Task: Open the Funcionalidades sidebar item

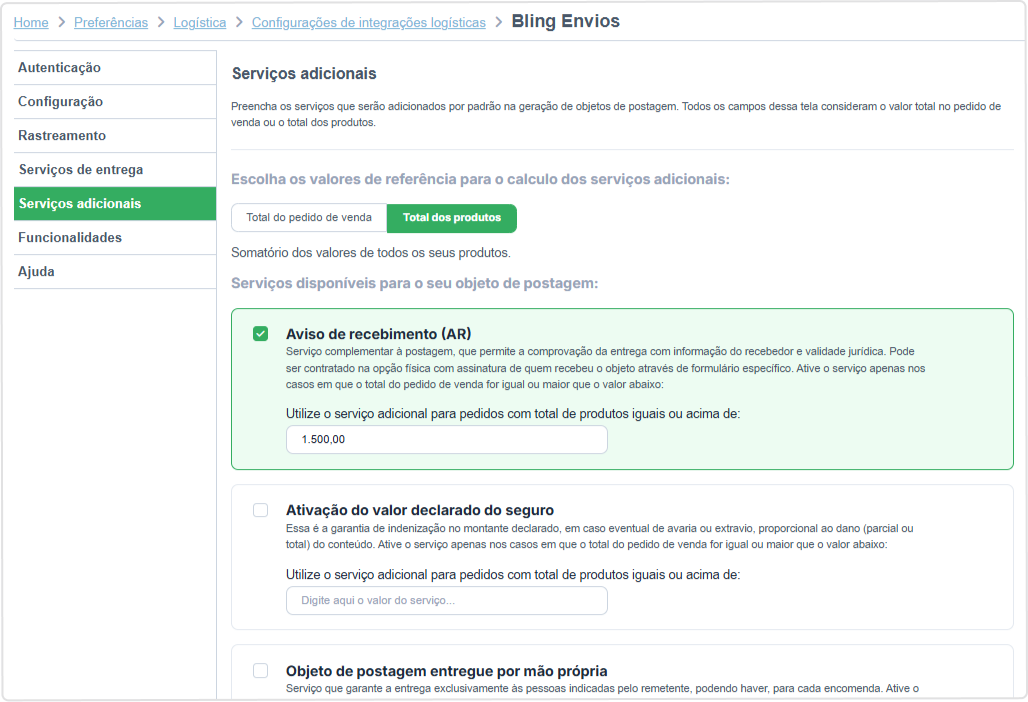Action: 115,238
